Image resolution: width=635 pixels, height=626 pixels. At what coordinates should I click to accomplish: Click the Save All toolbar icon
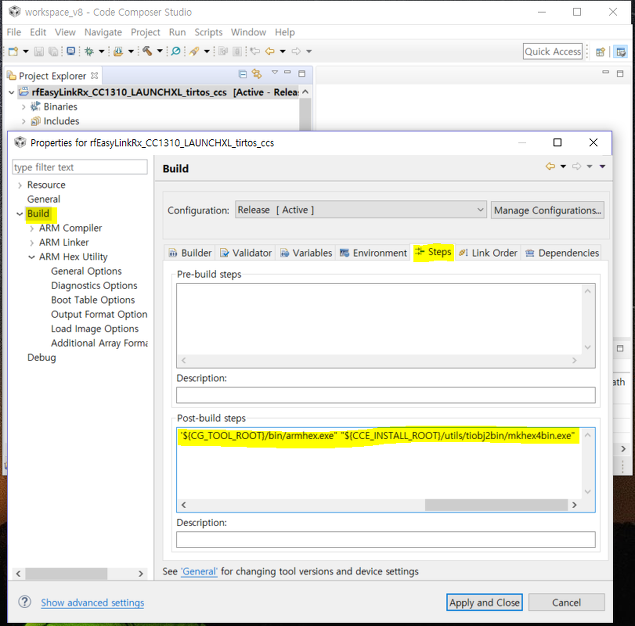click(53, 51)
